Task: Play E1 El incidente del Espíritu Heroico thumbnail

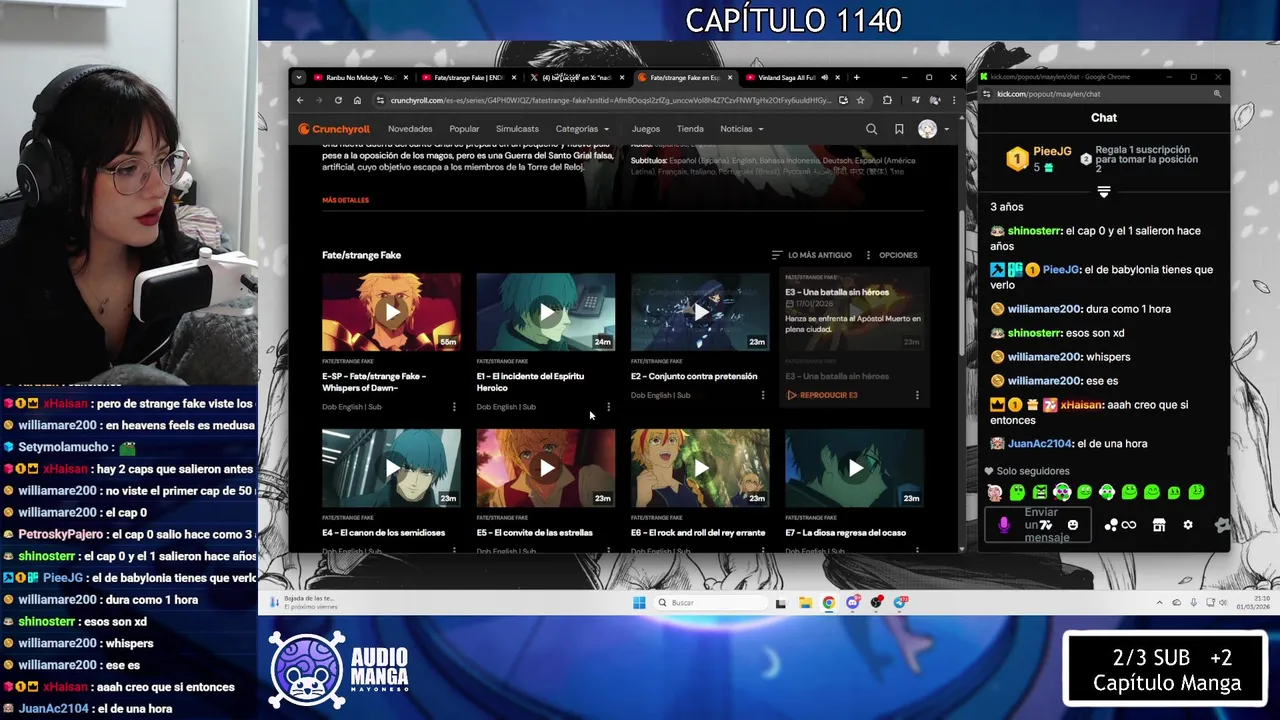Action: 546,312
